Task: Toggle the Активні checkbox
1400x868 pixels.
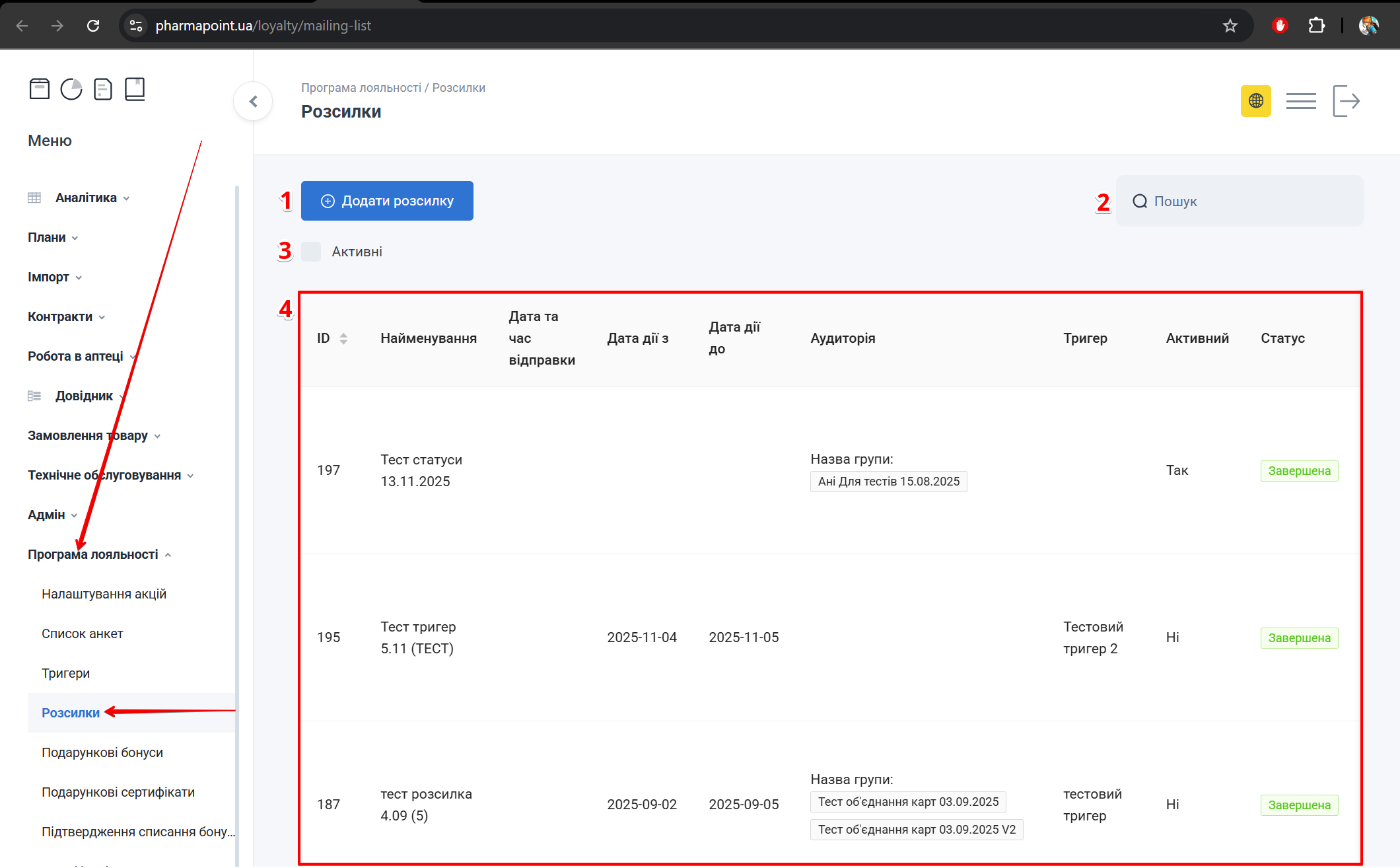Action: coord(311,252)
